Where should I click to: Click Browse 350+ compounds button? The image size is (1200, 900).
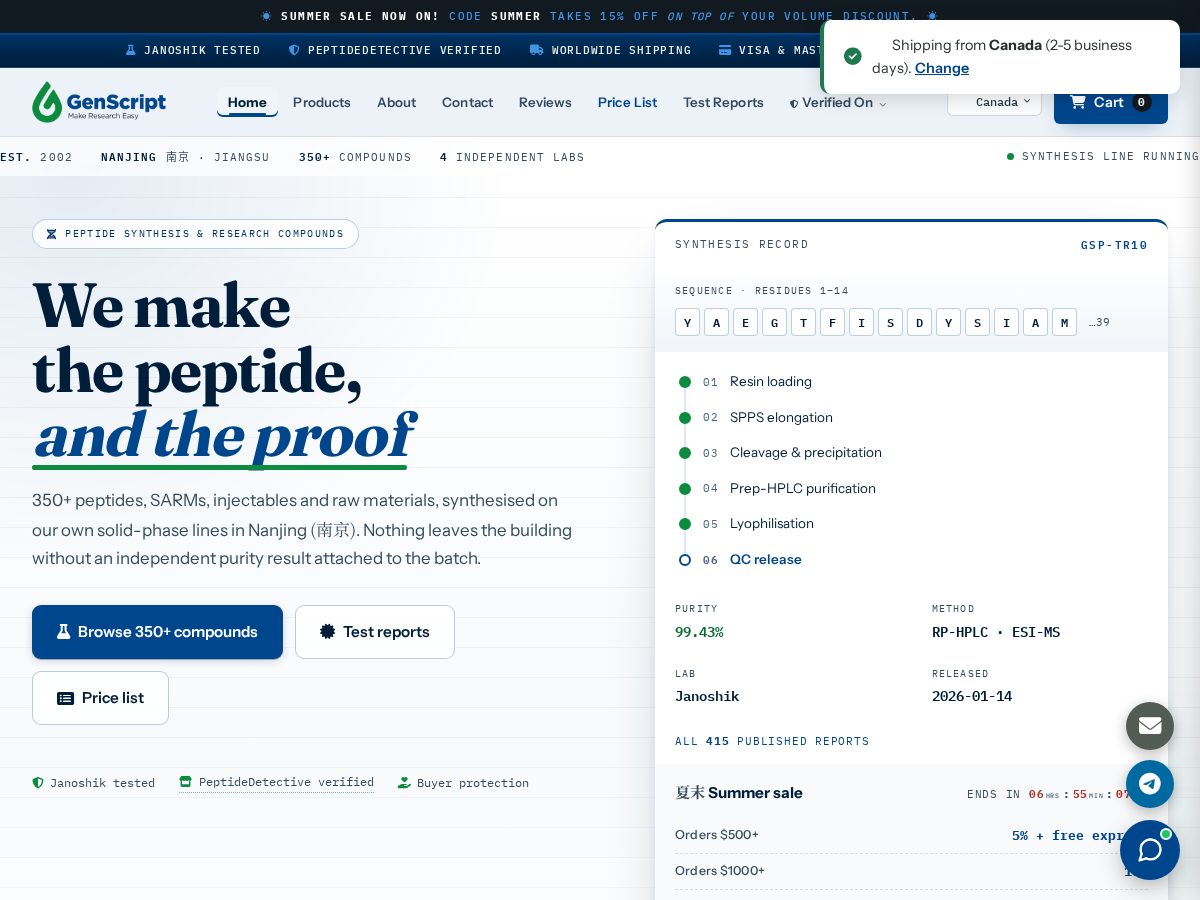157,632
